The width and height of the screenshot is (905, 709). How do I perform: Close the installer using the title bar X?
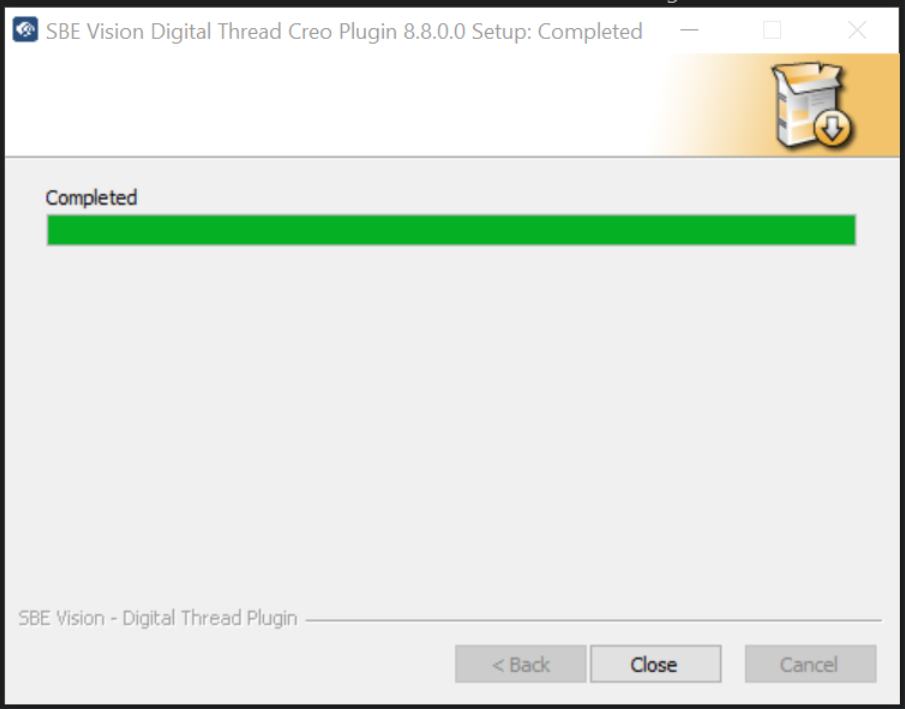click(x=857, y=30)
